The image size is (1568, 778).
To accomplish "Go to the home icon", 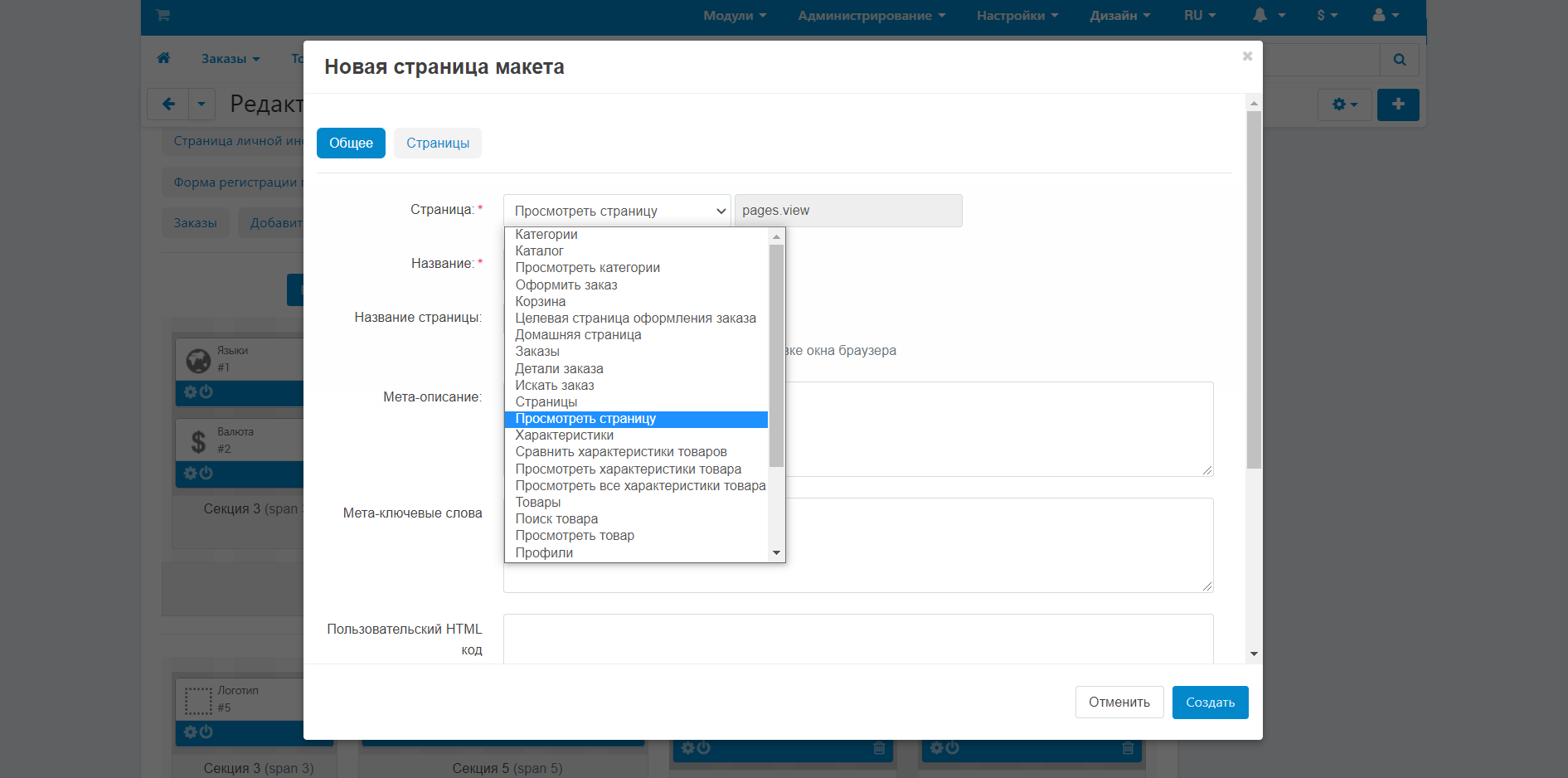I will (x=163, y=58).
